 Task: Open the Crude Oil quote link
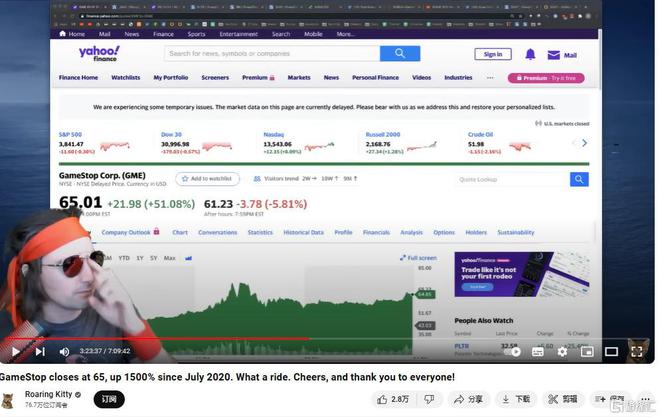pos(480,135)
